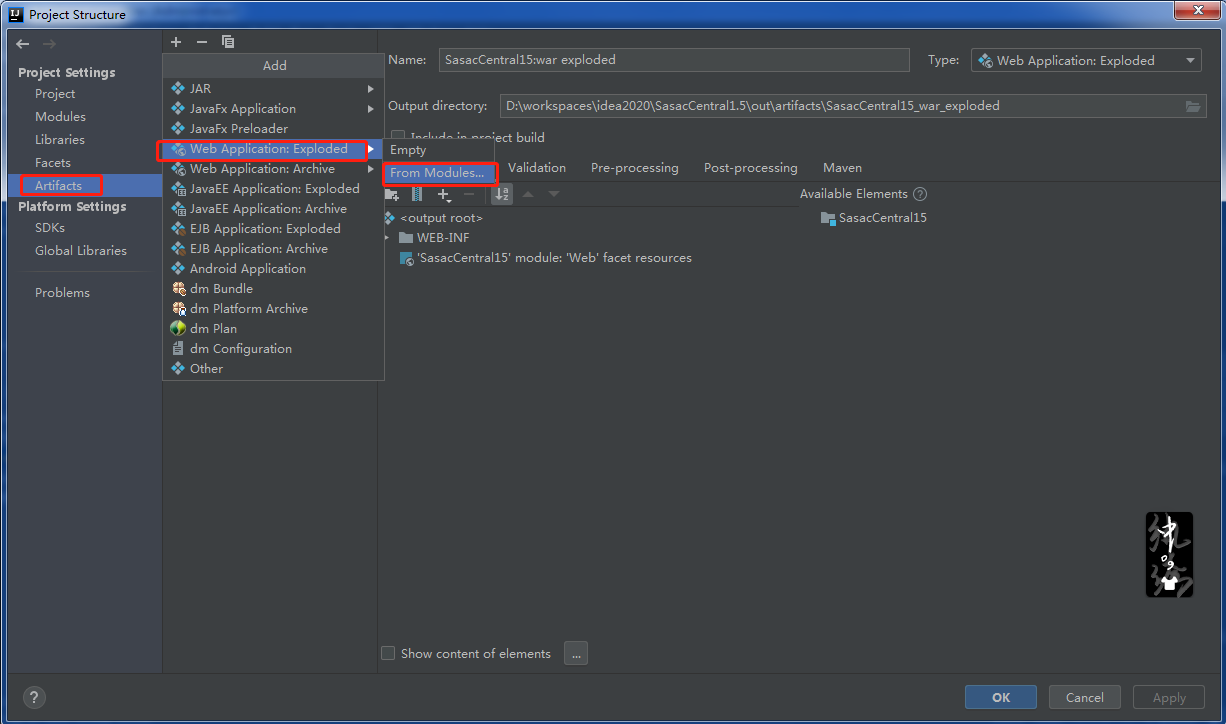Click the JAR menu item icon

coord(178,89)
